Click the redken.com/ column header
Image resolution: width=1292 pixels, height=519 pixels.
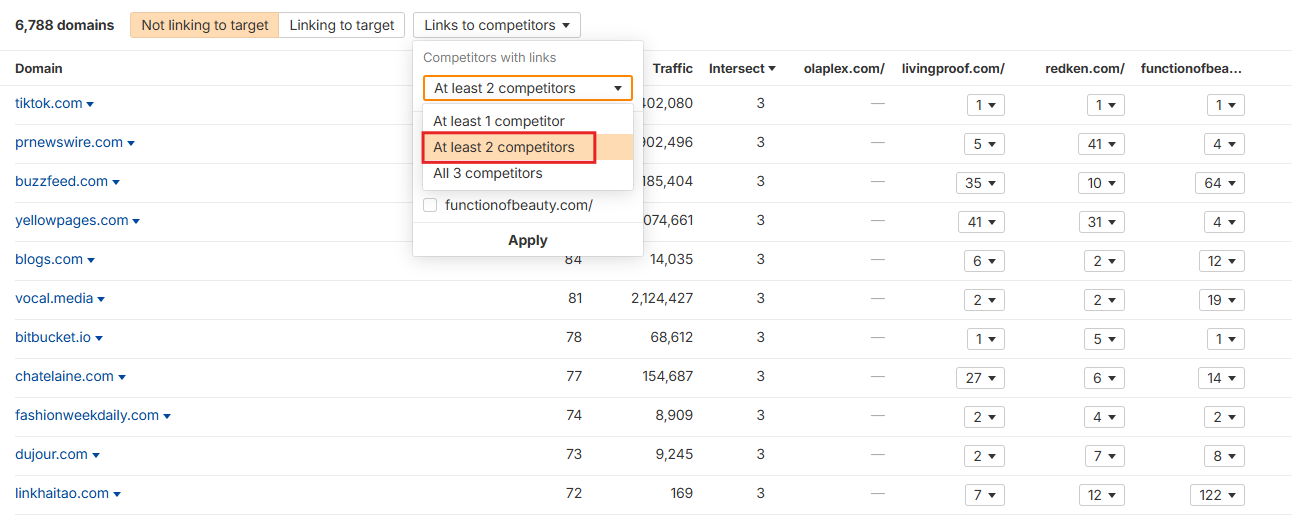1085,68
